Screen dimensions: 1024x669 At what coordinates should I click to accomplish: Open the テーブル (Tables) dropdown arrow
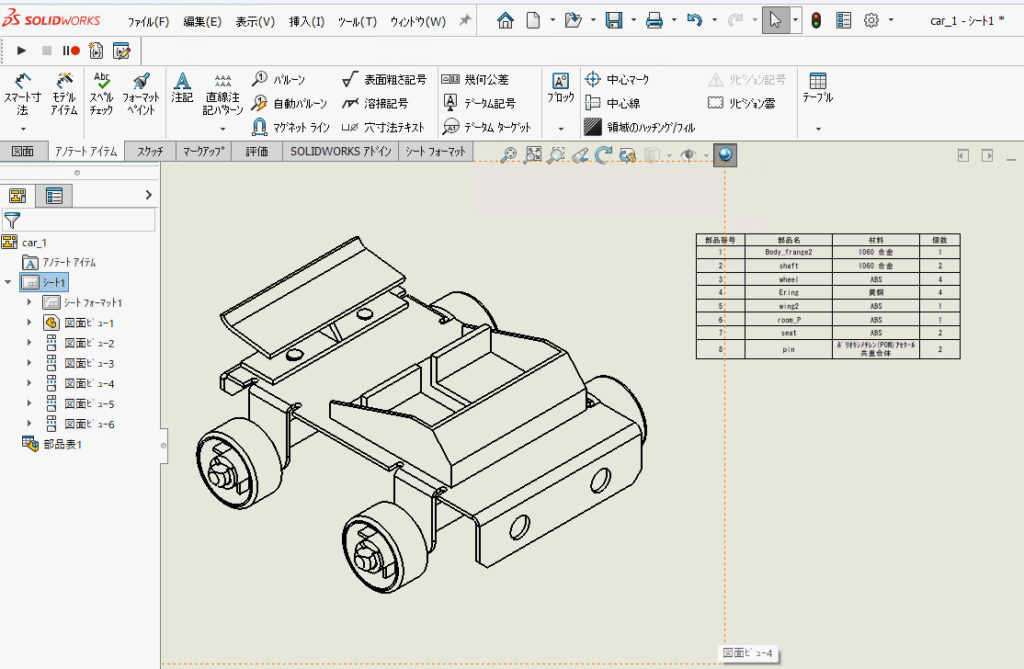[817, 128]
